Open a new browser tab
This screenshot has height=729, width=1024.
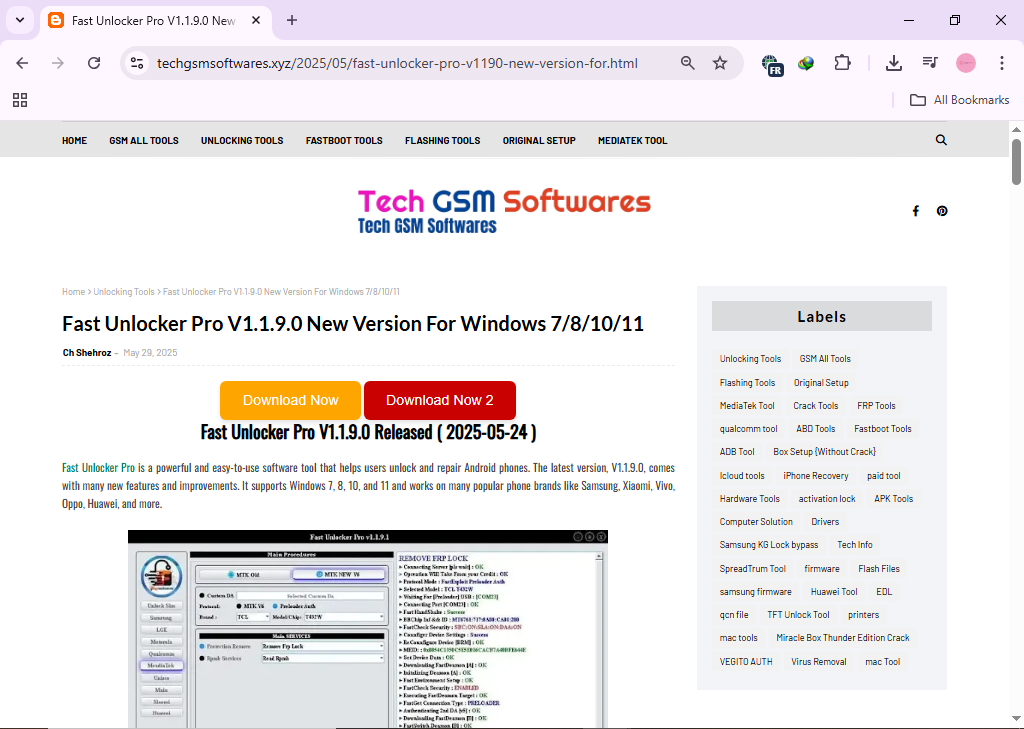click(292, 20)
